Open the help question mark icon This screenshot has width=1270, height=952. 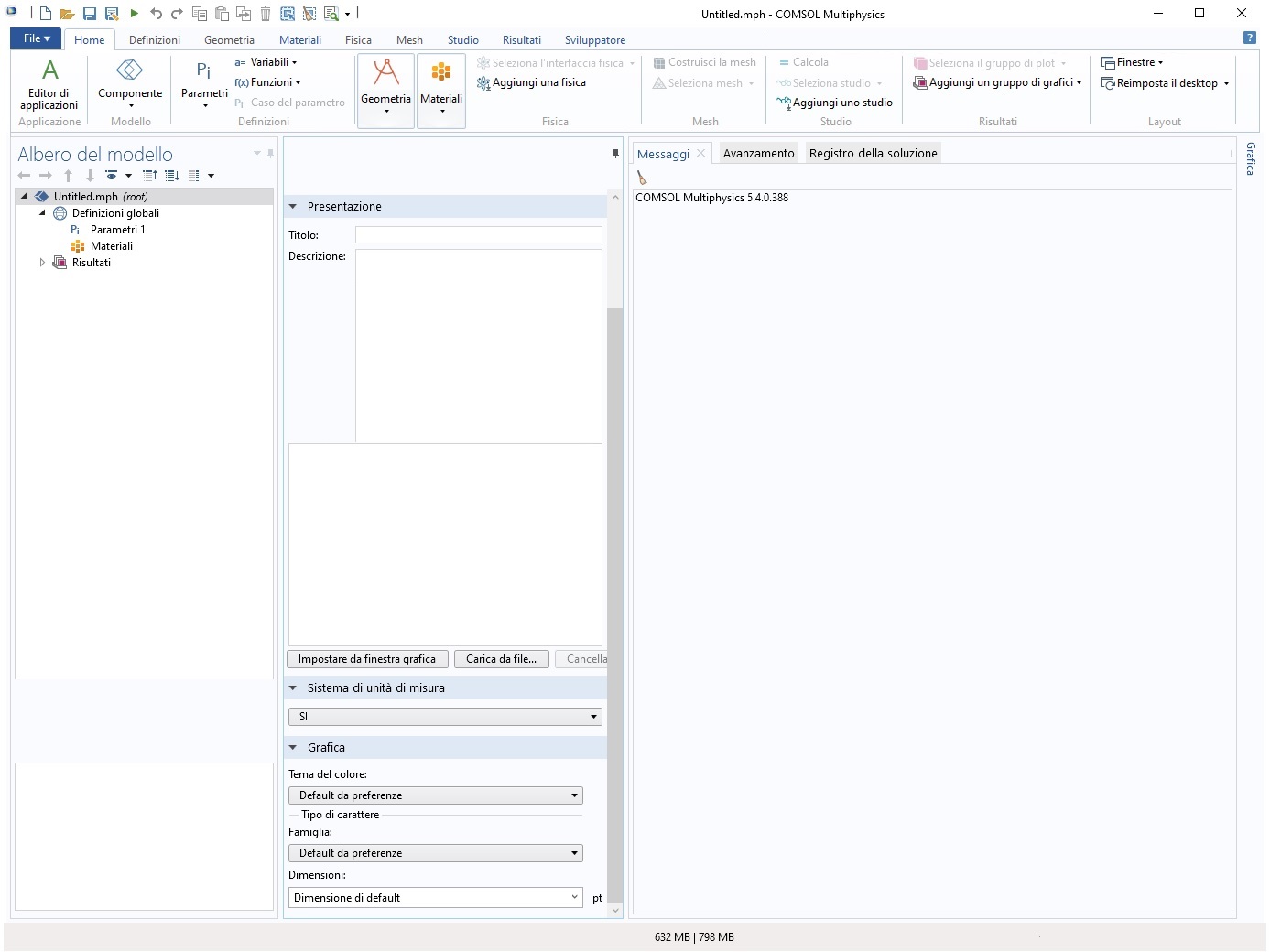coord(1249,38)
